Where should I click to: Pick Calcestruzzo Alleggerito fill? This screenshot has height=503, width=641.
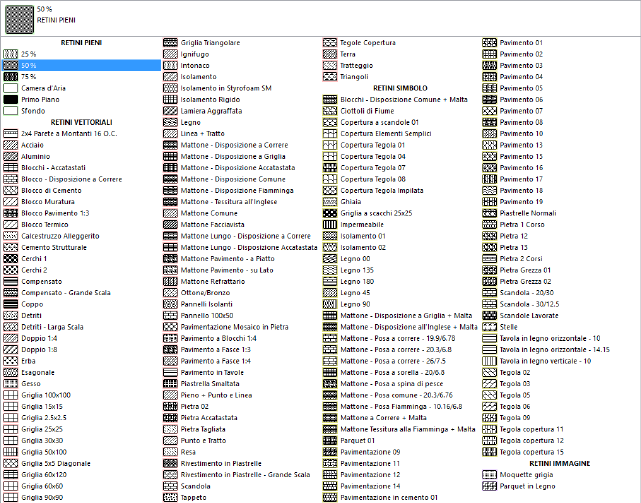[60, 236]
